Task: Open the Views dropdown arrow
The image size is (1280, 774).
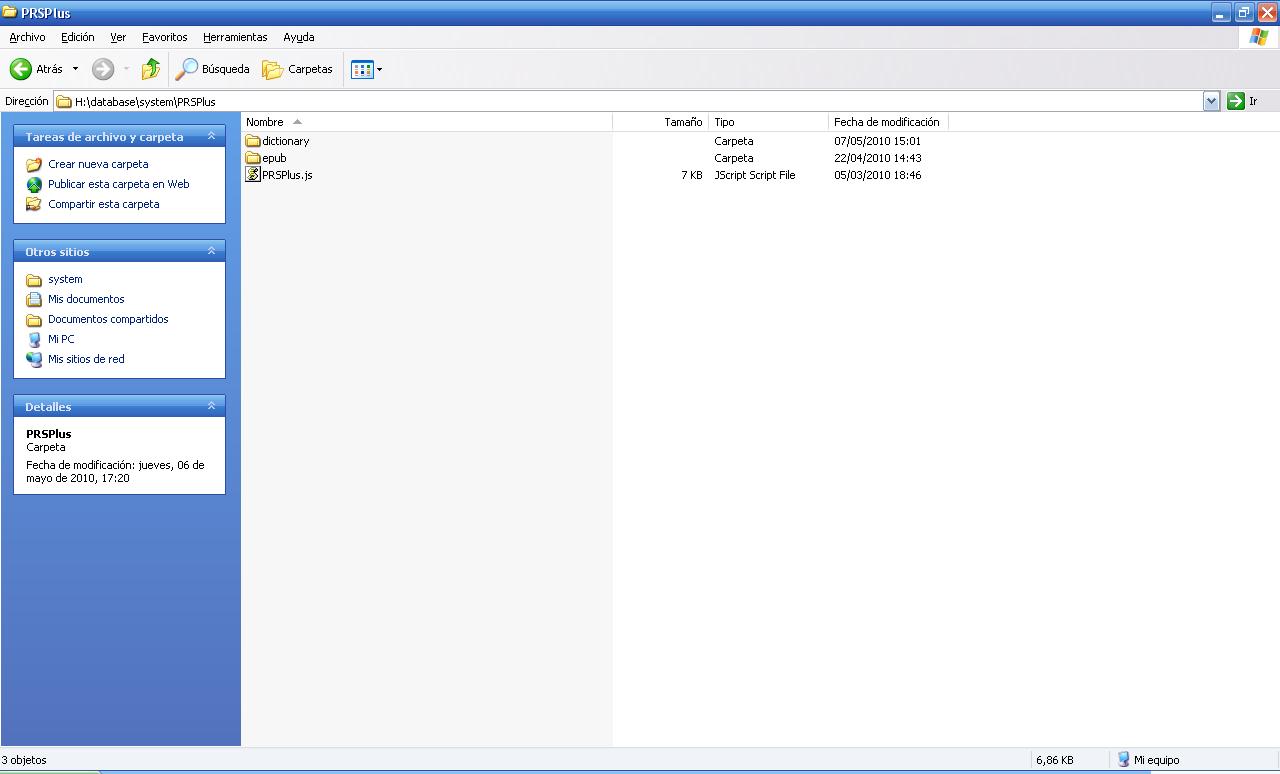Action: [379, 69]
